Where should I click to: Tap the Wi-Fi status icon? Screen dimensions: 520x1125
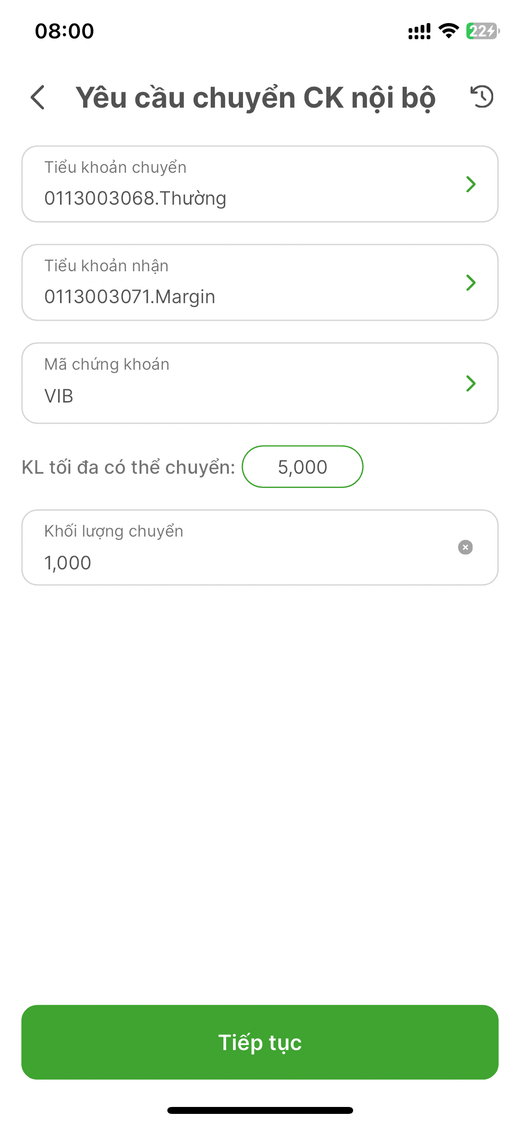[450, 31]
